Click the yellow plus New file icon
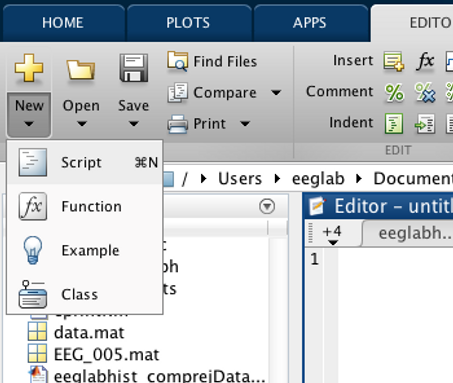The width and height of the screenshot is (453, 383). 29,68
